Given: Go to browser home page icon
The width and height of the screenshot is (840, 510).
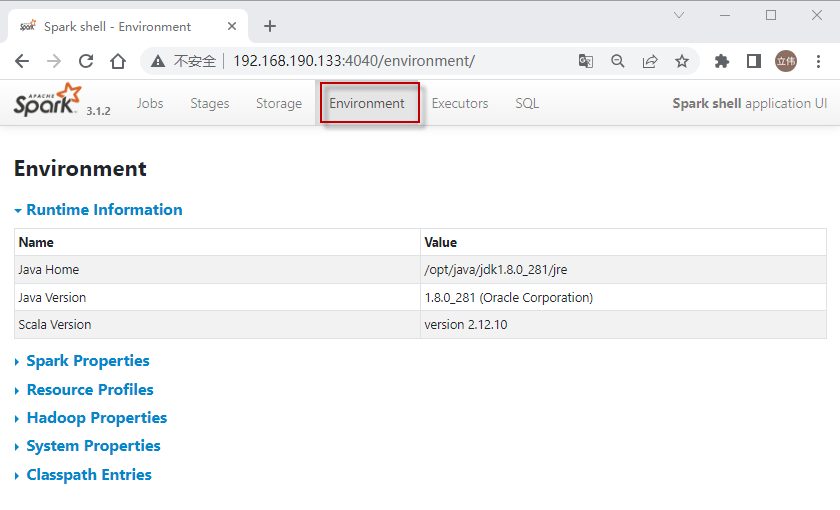Looking at the screenshot, I should 118,61.
